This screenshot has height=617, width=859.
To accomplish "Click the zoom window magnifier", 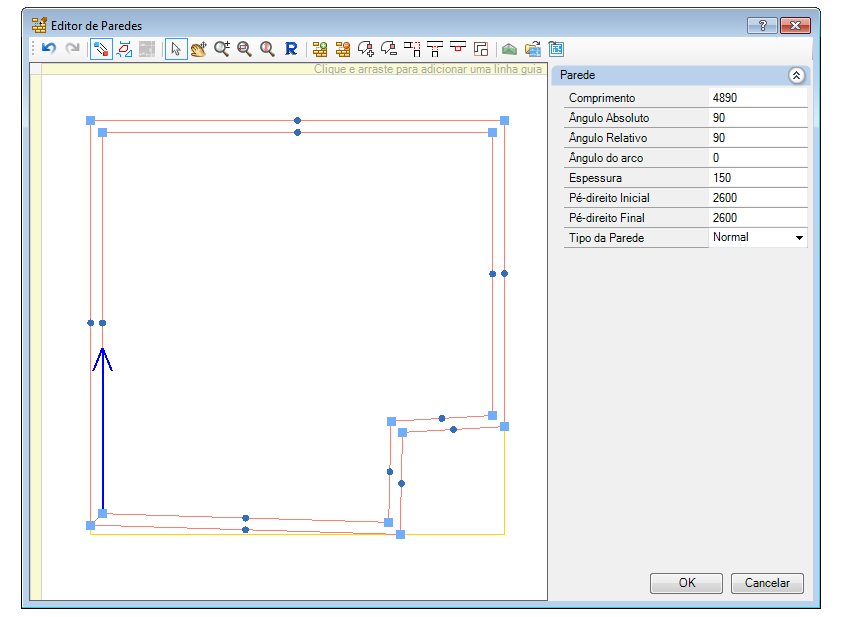I will (x=244, y=49).
